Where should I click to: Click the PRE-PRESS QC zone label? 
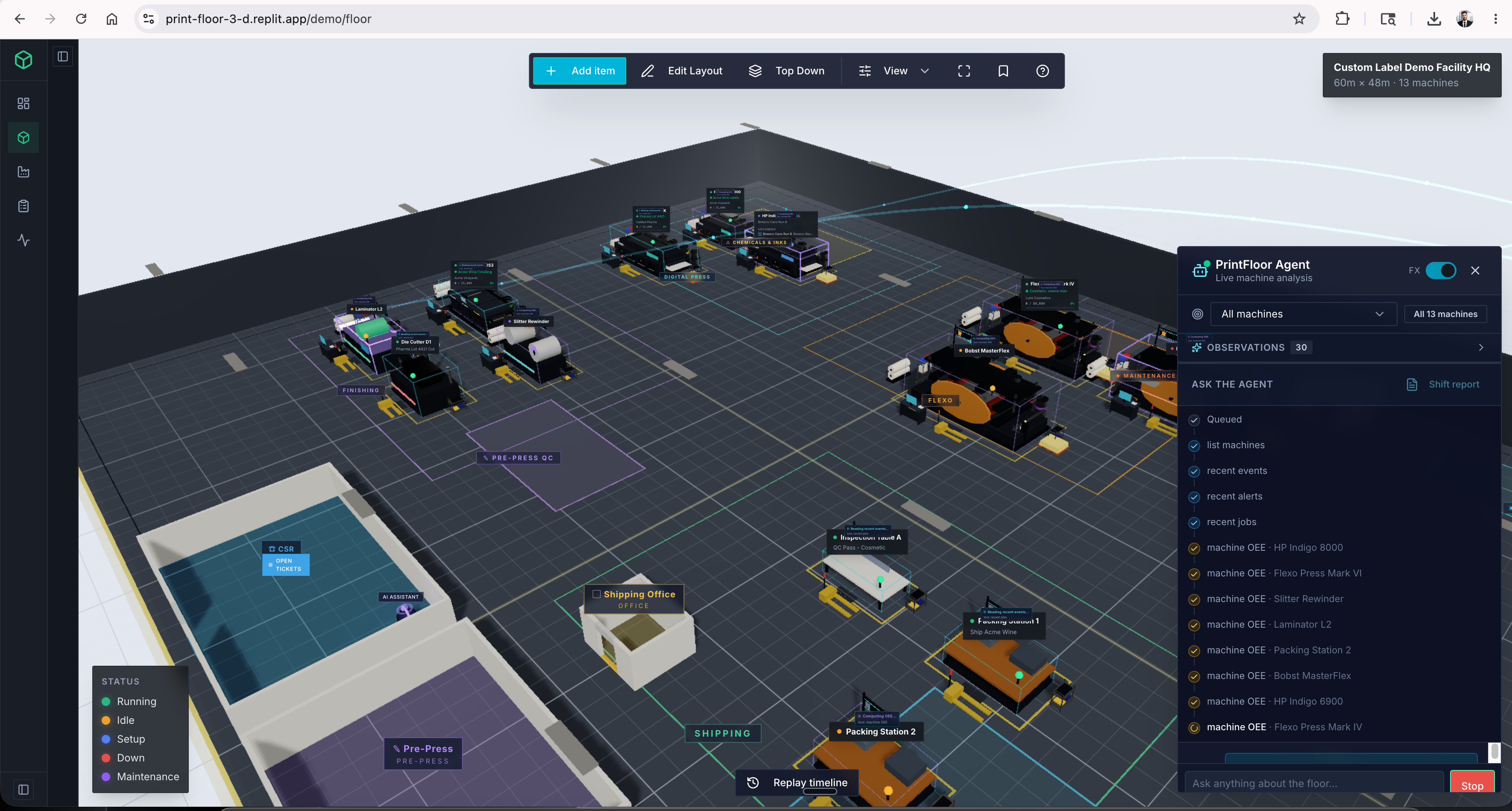pyautogui.click(x=518, y=458)
